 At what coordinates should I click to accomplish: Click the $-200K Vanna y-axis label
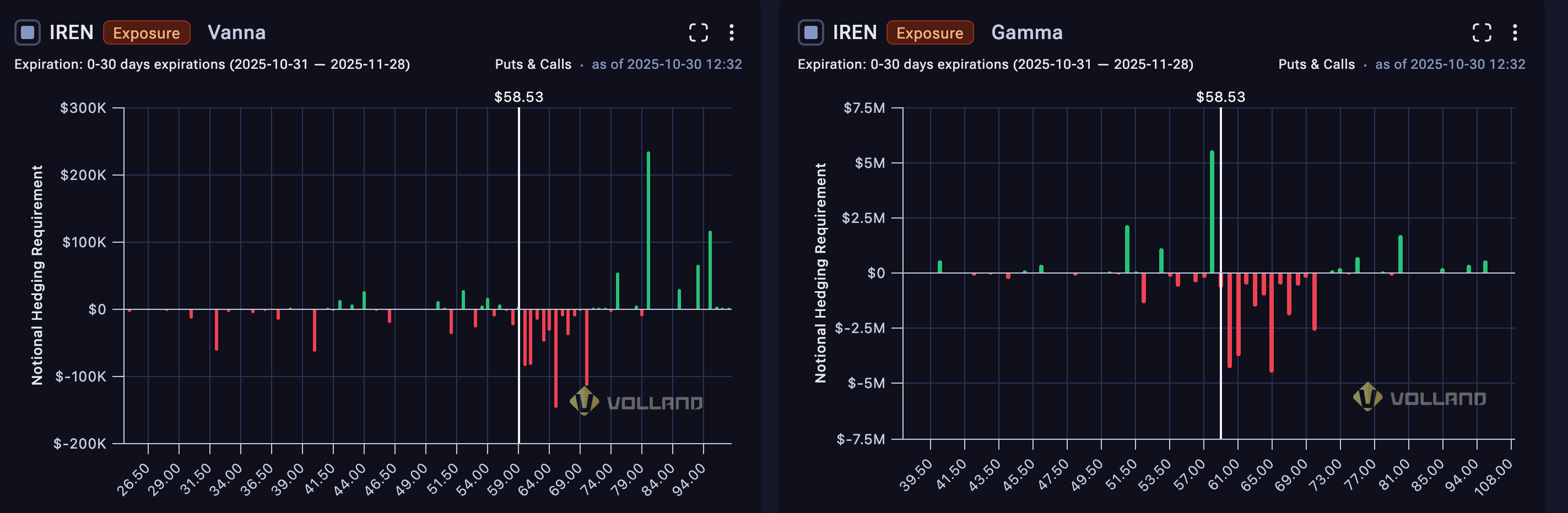coord(80,444)
